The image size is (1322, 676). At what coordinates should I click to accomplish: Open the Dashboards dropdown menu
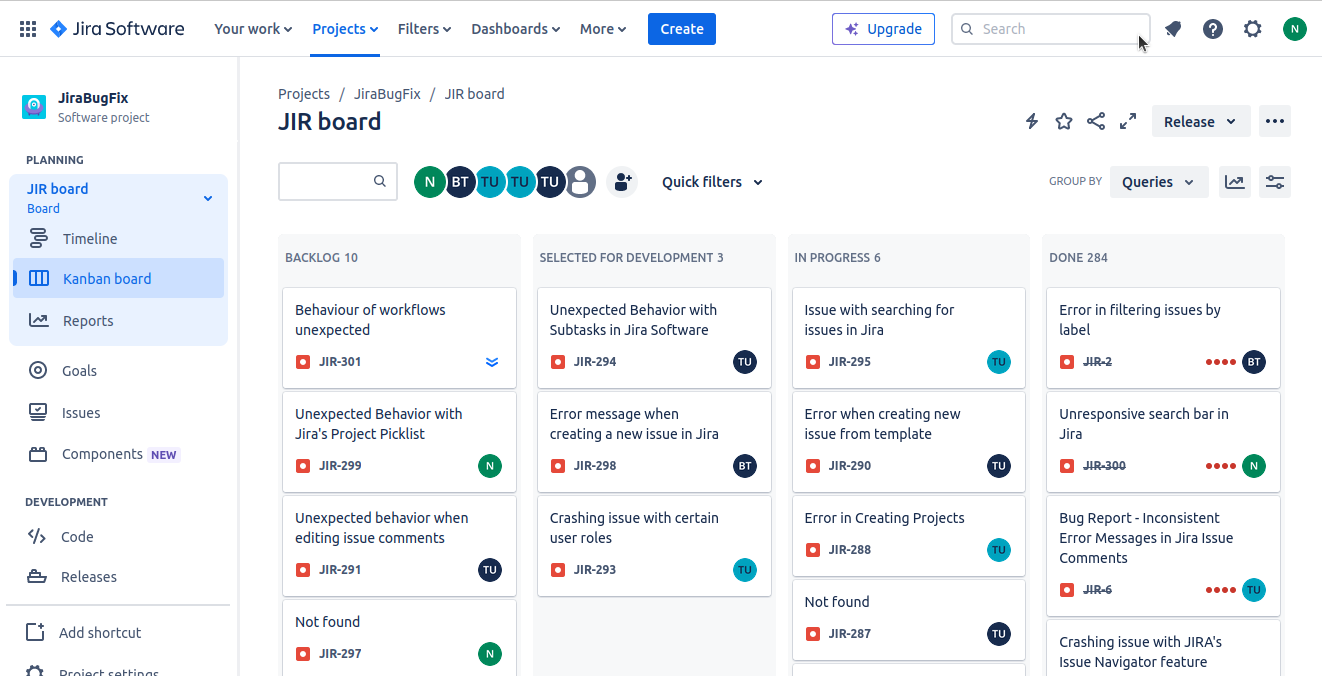point(515,29)
